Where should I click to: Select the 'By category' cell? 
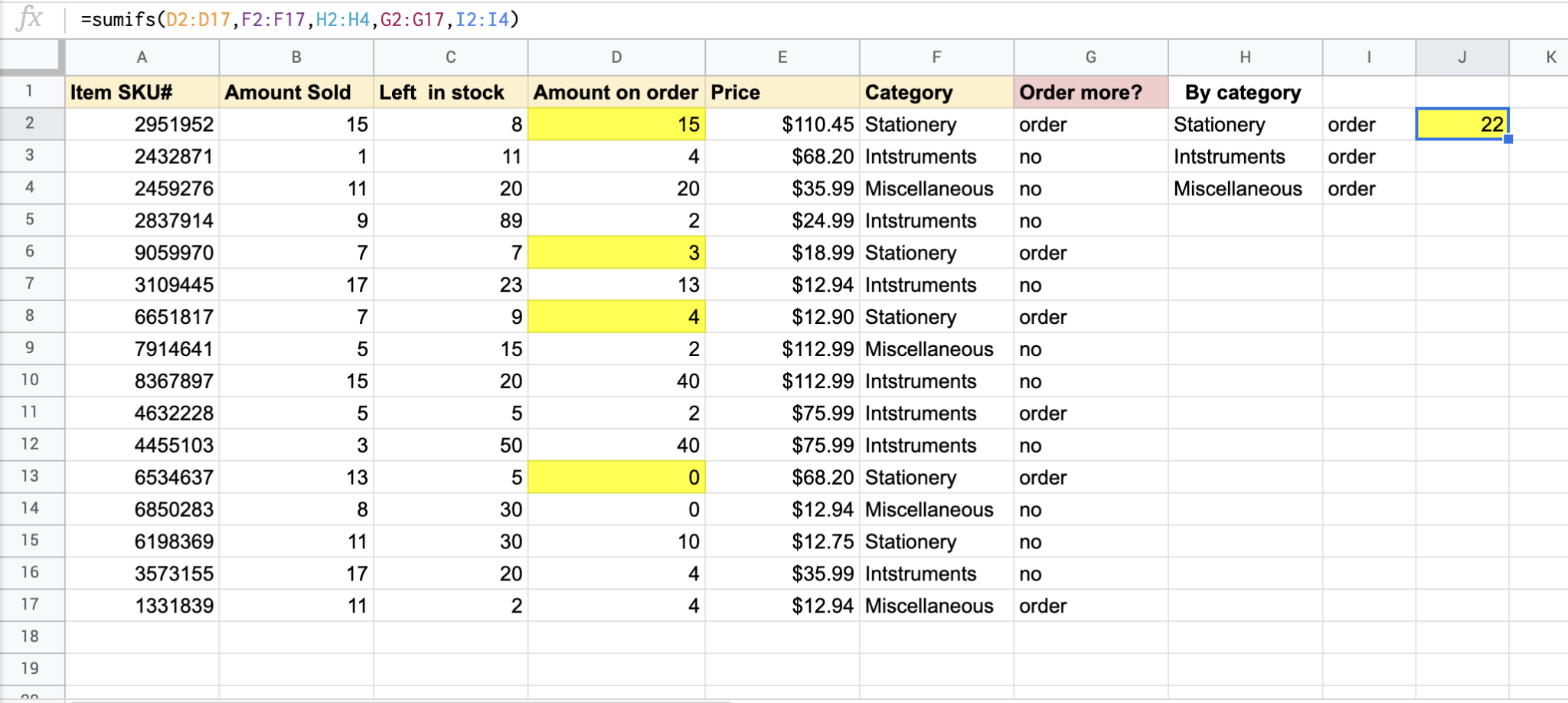click(1244, 93)
